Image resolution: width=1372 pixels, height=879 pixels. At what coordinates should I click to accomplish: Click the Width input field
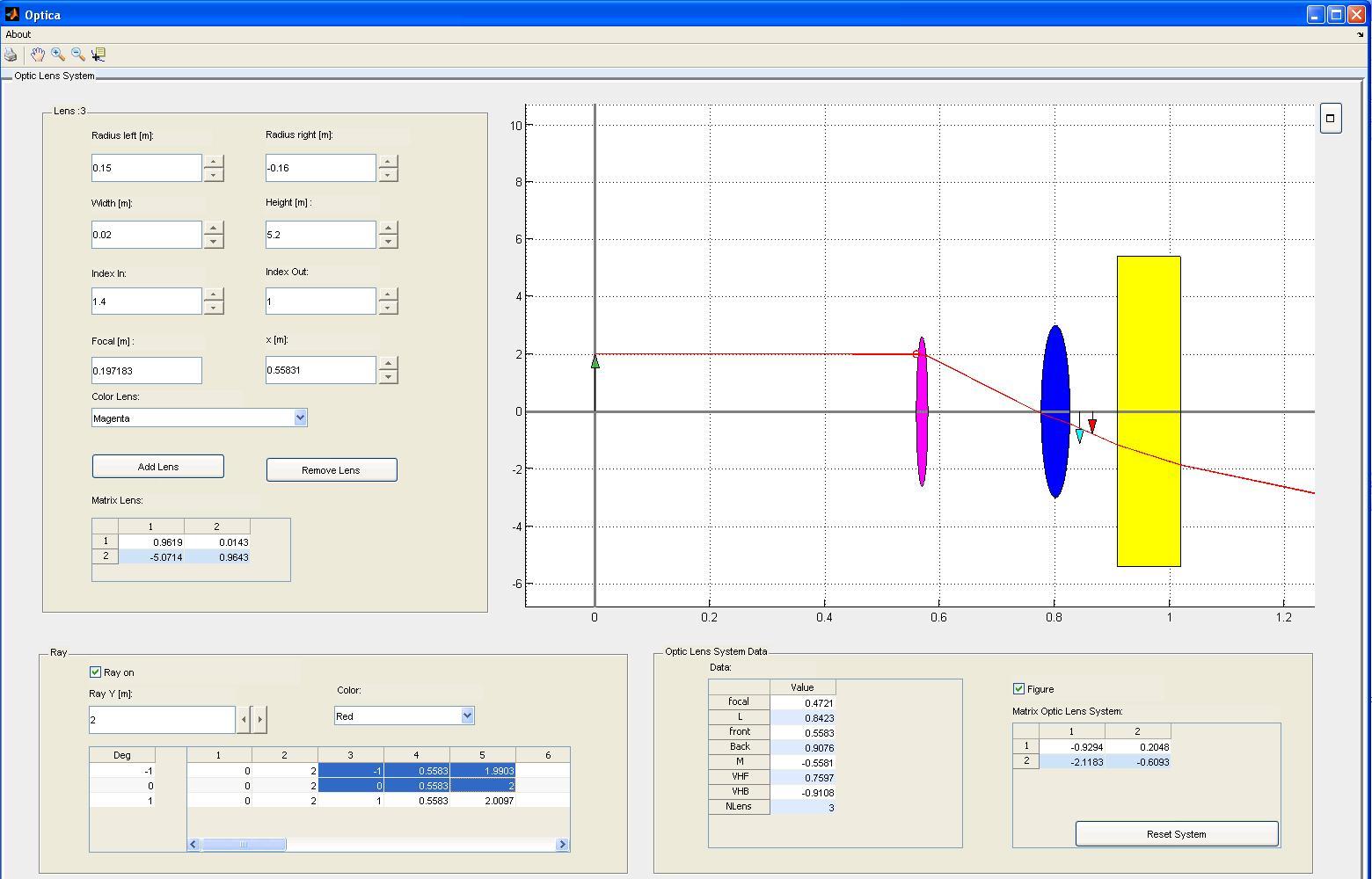147,235
